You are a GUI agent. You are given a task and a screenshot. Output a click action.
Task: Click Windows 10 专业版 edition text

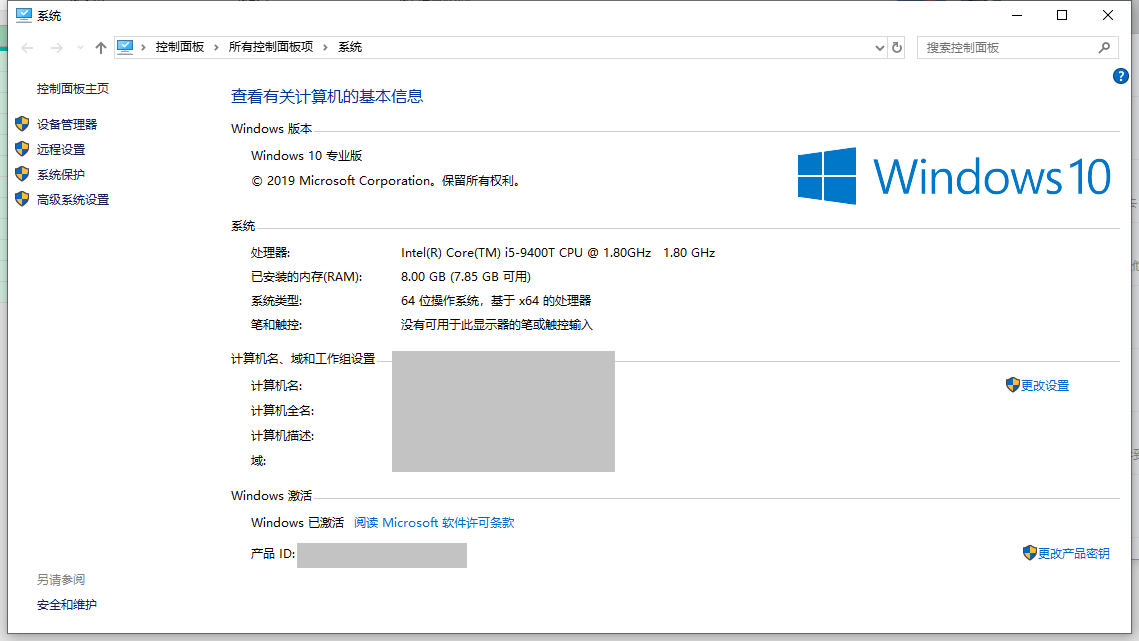[307, 156]
